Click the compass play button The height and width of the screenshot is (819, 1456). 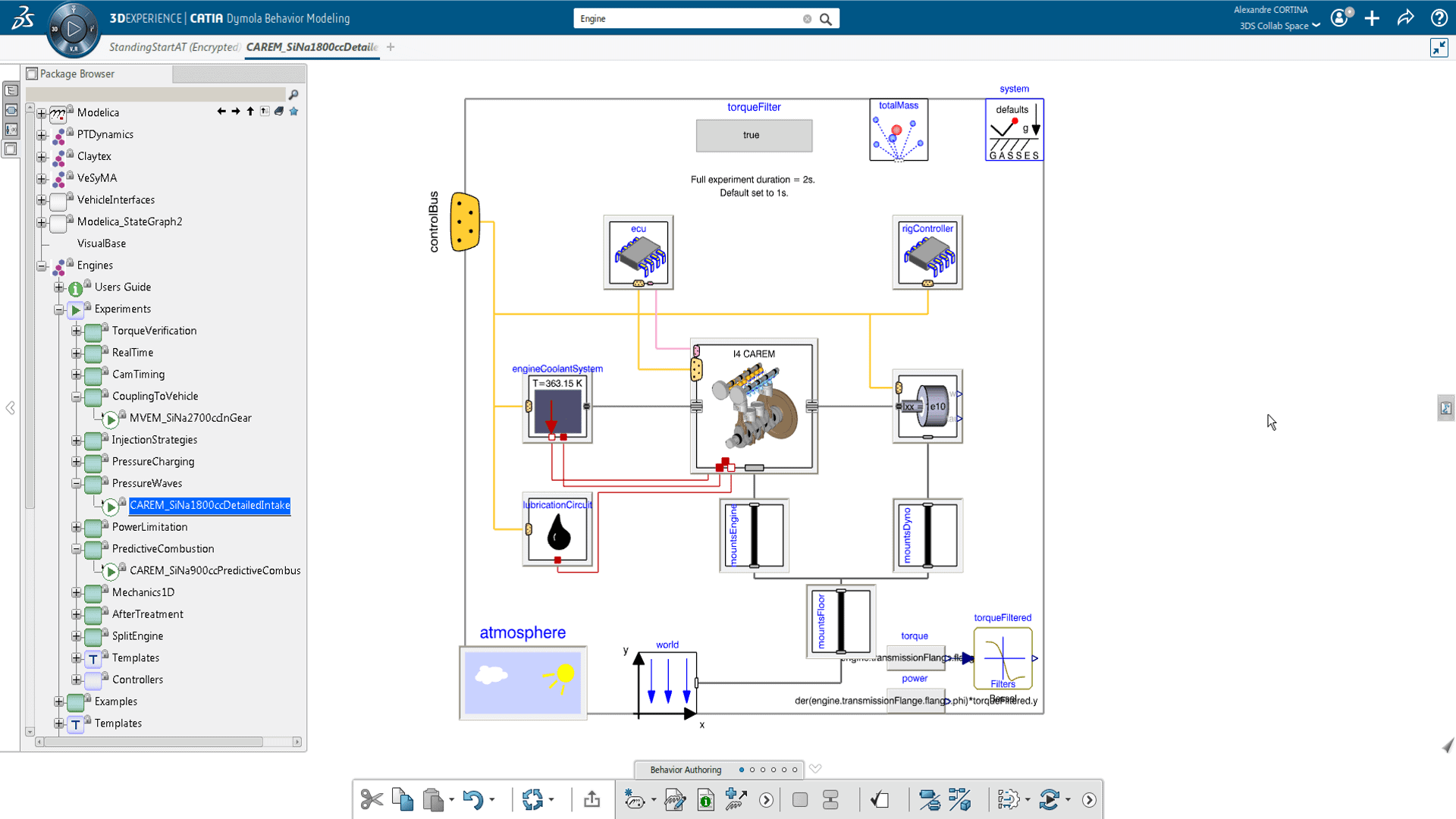[74, 30]
